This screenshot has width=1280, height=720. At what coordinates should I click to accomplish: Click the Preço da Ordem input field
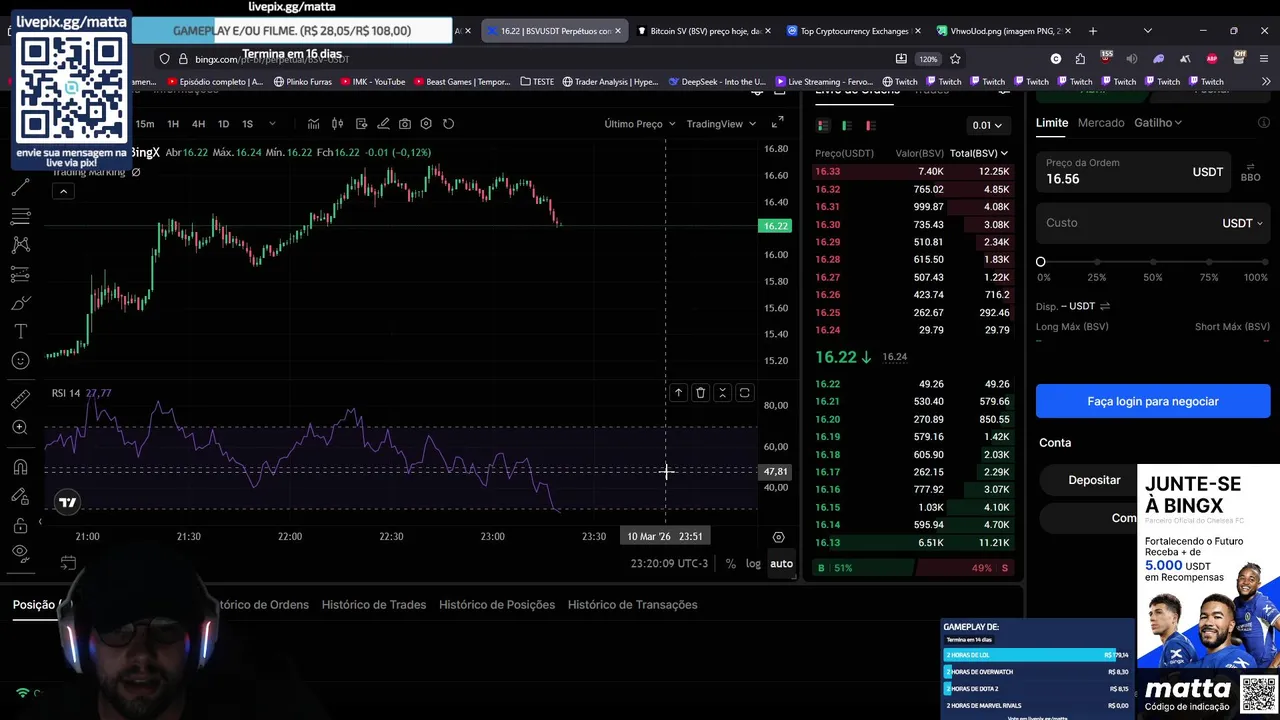(1134, 172)
